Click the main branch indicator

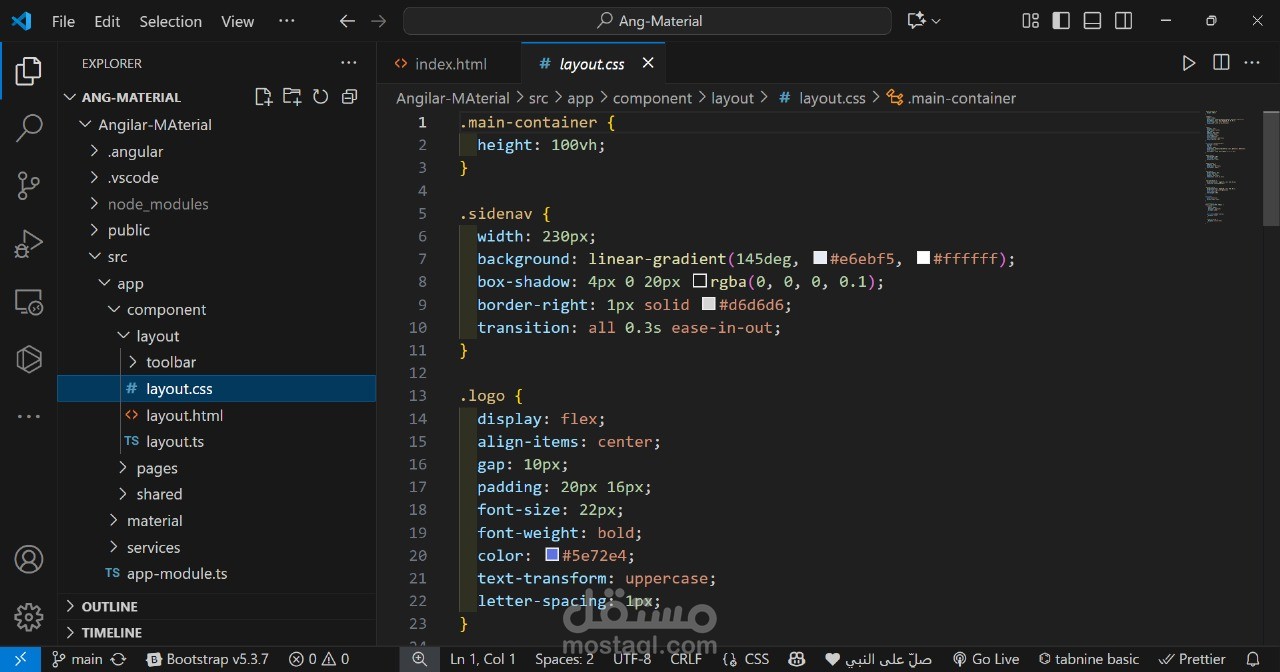click(77, 659)
